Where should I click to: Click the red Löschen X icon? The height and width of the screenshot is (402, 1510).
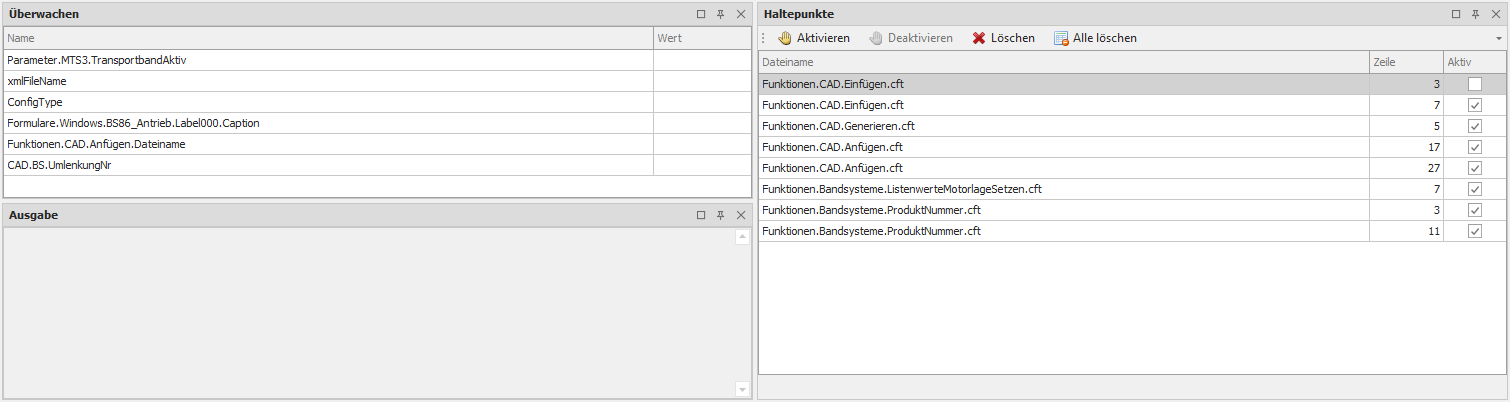979,38
